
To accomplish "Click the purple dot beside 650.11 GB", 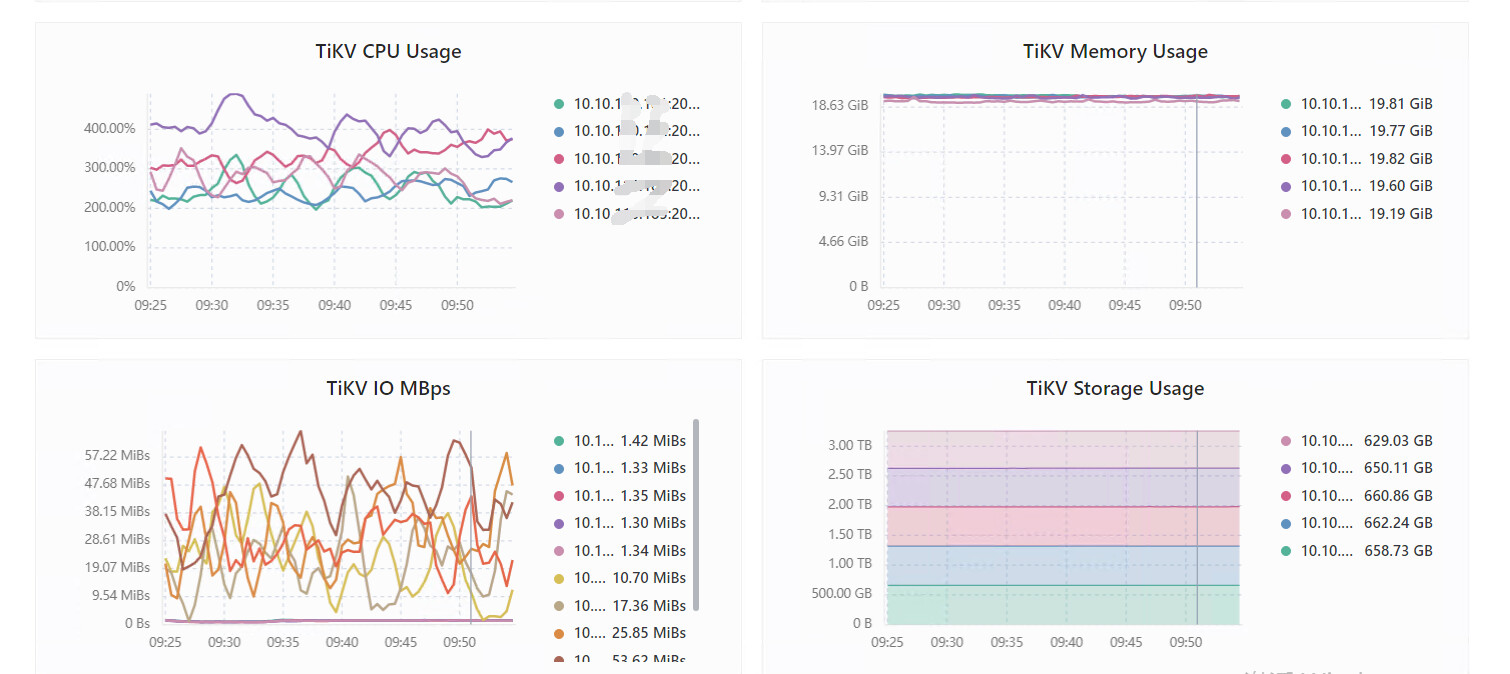I will pos(1286,468).
